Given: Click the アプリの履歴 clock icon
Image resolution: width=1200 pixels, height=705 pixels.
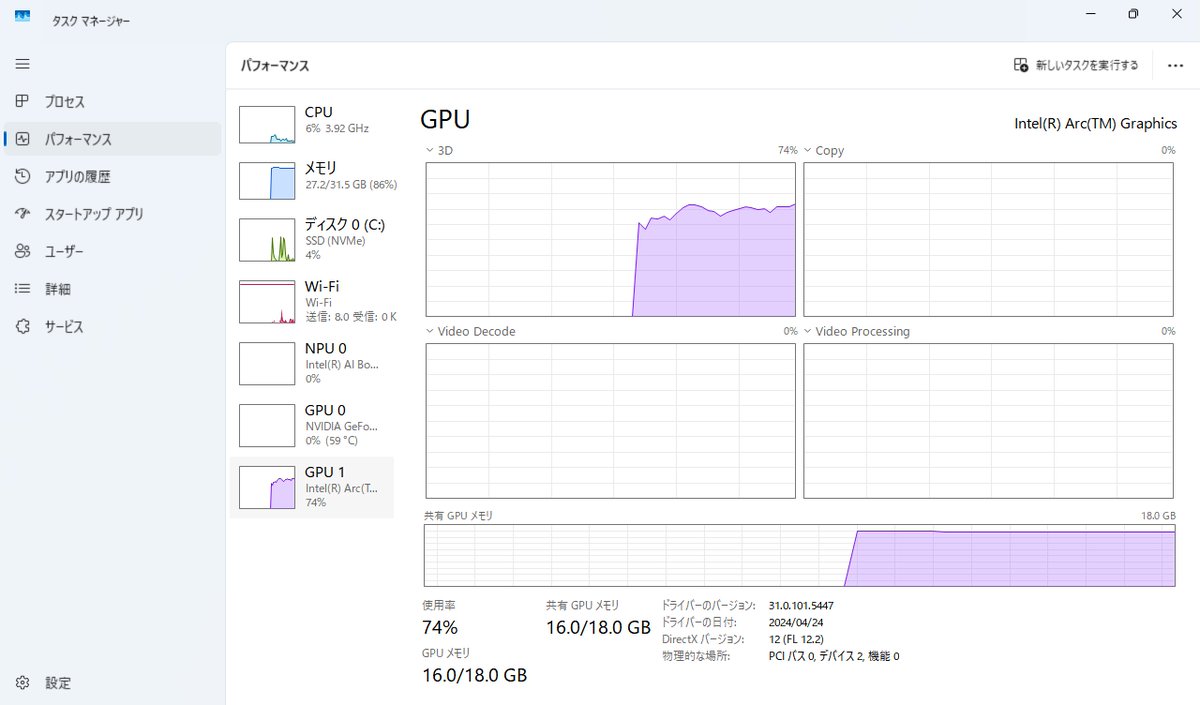Looking at the screenshot, I should pyautogui.click(x=22, y=177).
